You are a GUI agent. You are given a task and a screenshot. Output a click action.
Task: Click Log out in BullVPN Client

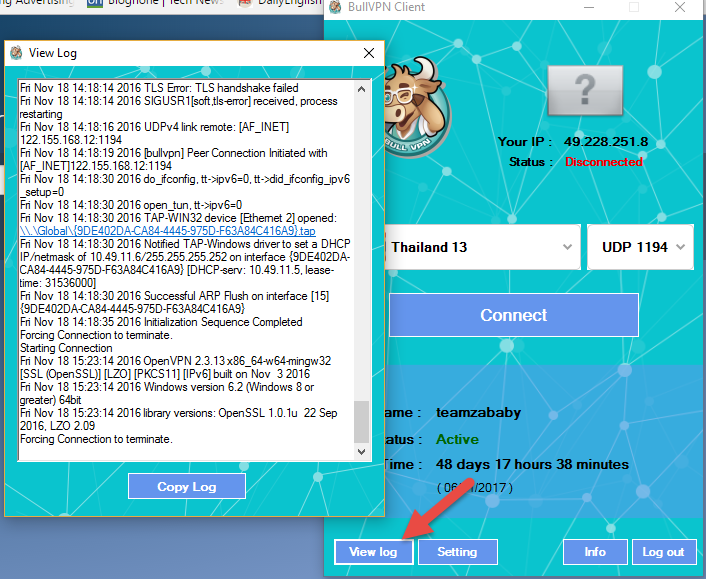point(663,552)
